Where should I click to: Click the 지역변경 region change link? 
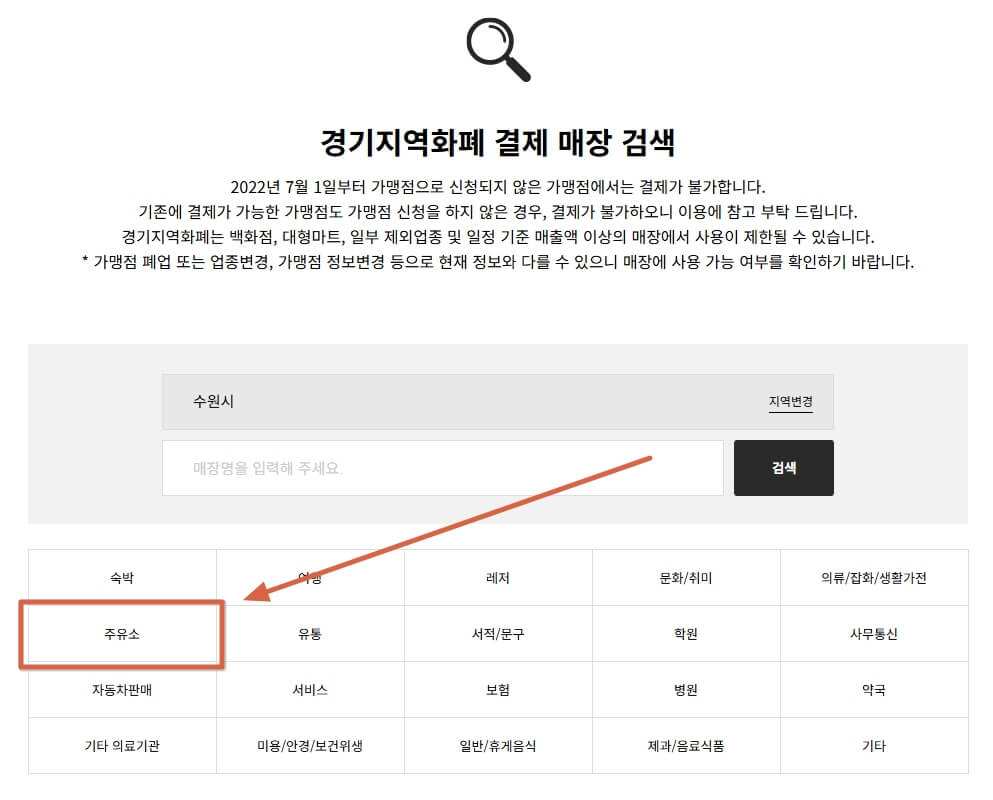791,401
